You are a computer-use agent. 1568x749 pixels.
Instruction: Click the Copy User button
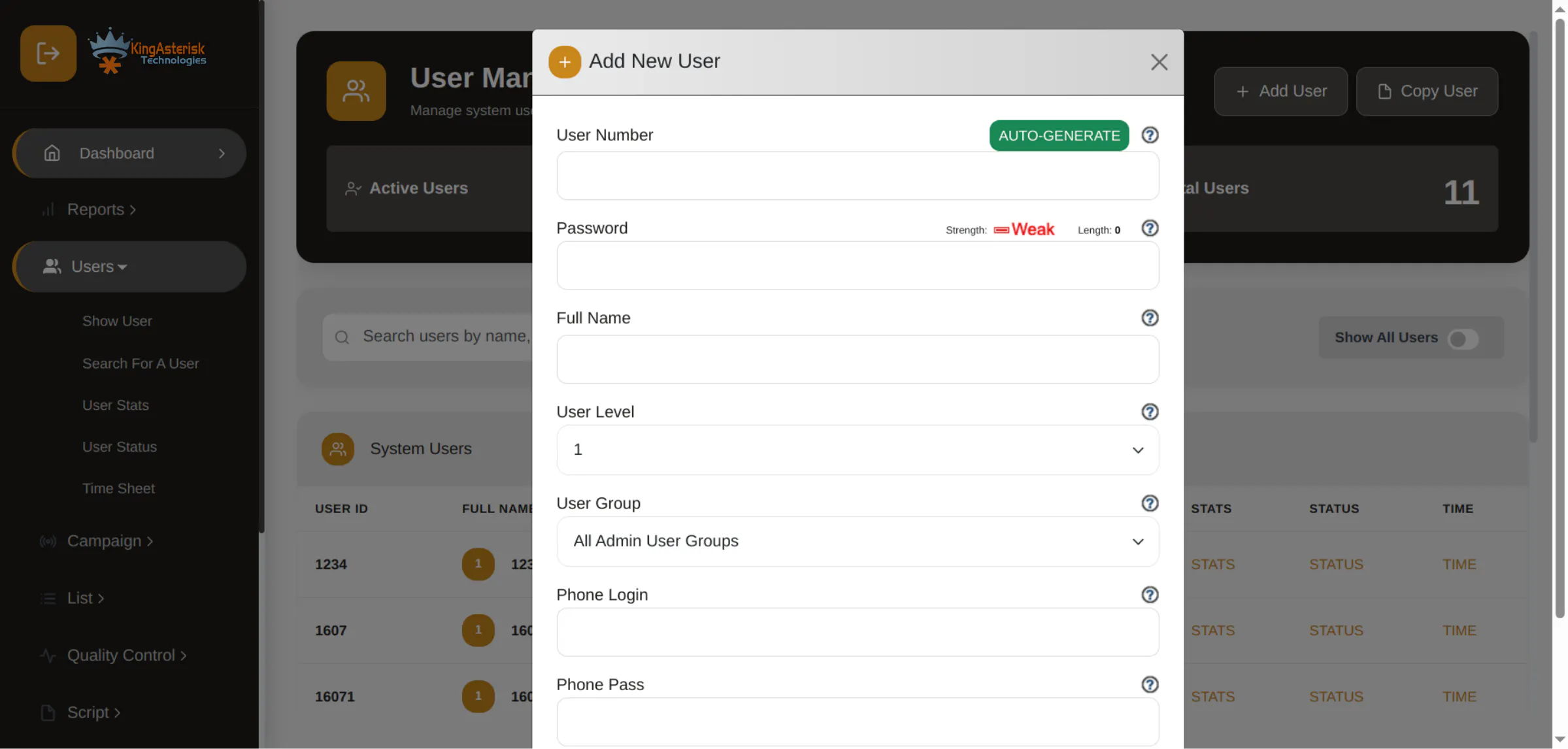coord(1427,91)
